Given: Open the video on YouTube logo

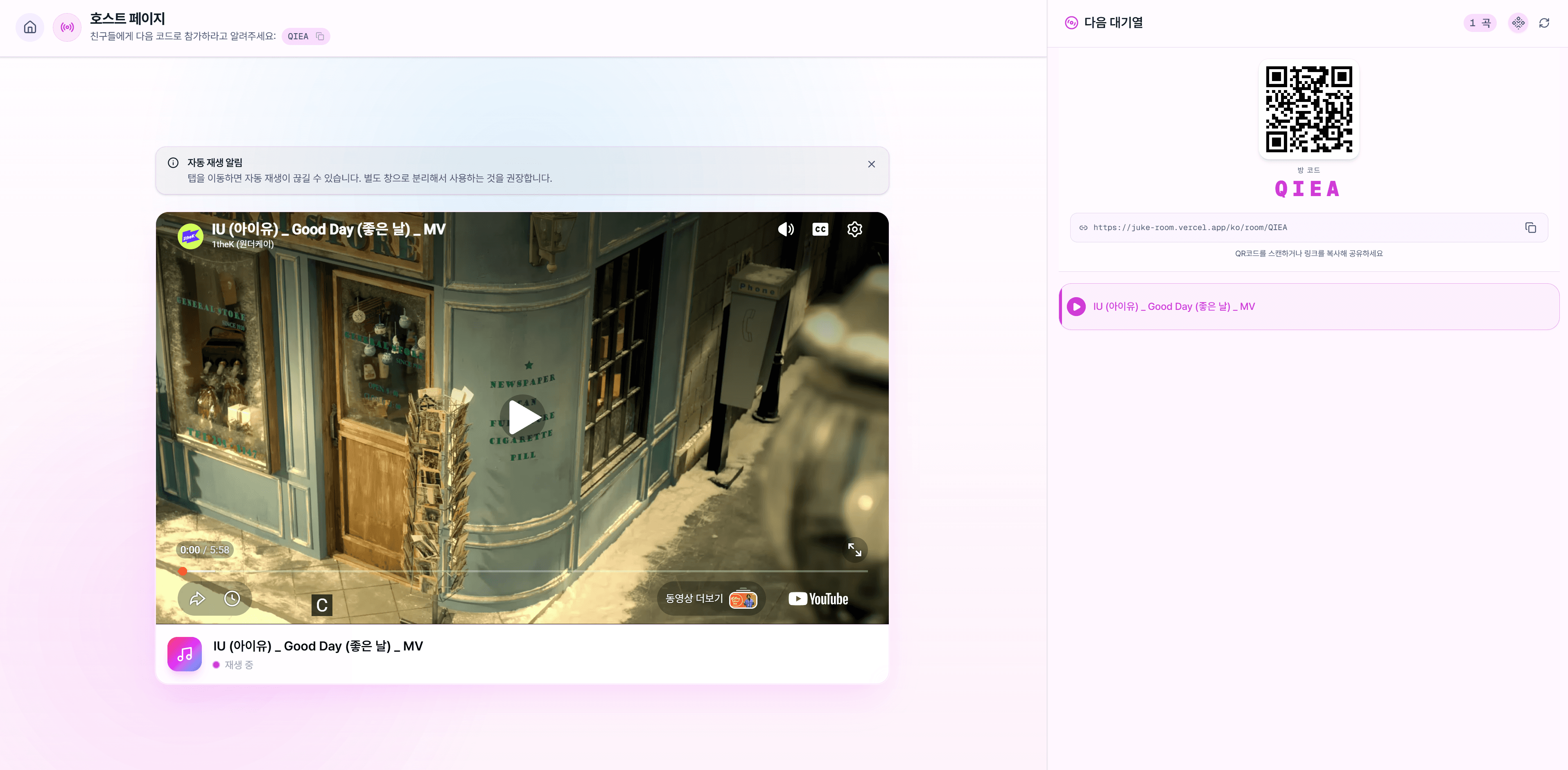Looking at the screenshot, I should [818, 599].
